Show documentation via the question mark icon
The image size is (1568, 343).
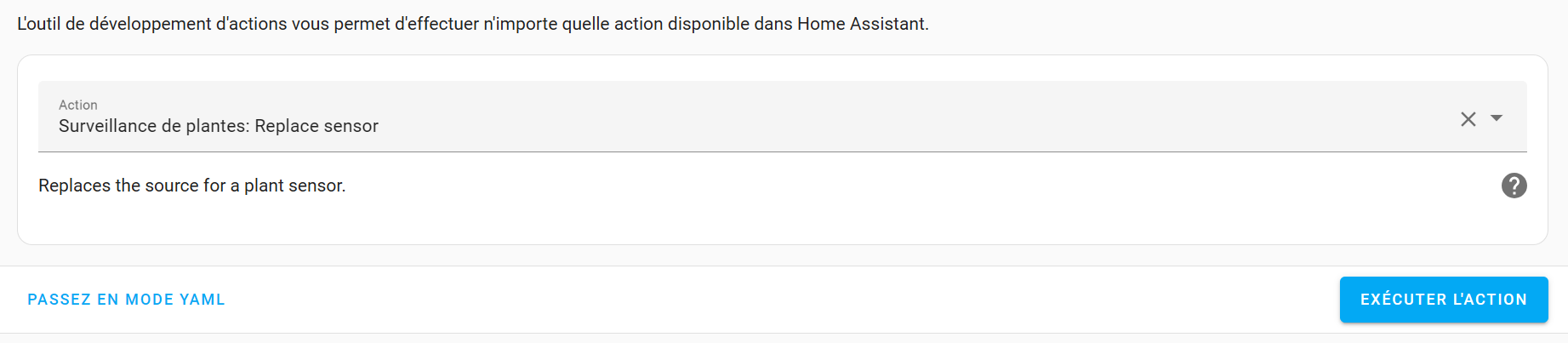(1514, 186)
